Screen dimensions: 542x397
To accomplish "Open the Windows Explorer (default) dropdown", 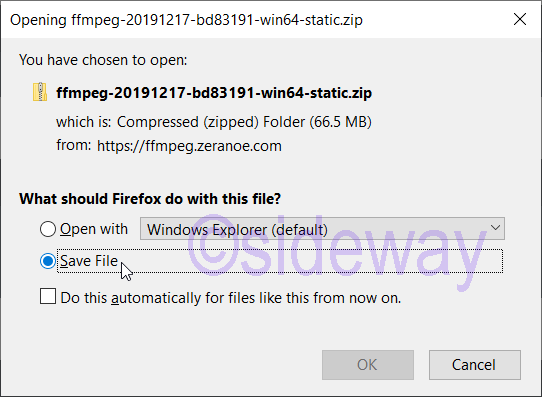I will tap(322, 229).
